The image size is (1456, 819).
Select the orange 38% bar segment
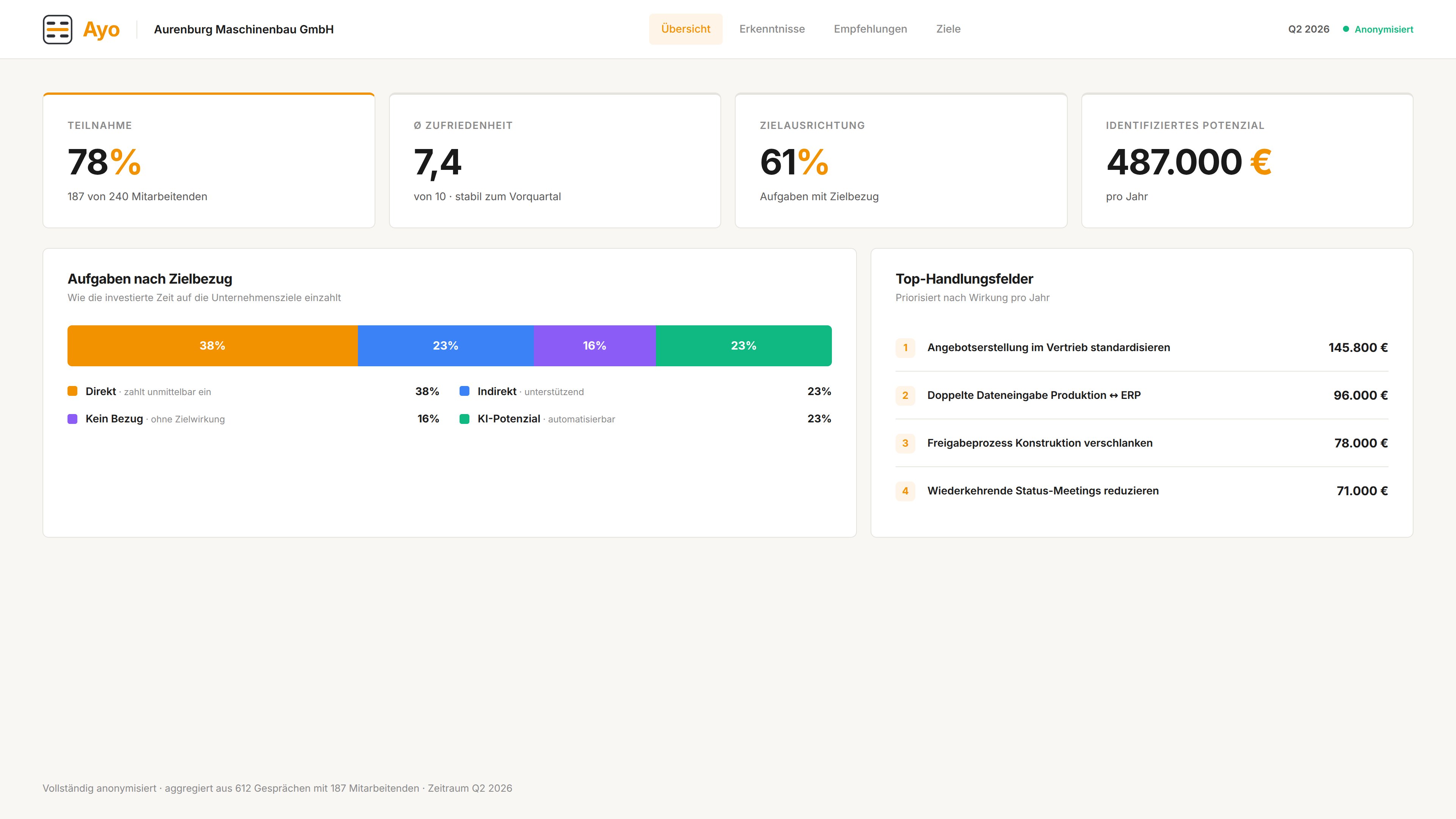[212, 346]
